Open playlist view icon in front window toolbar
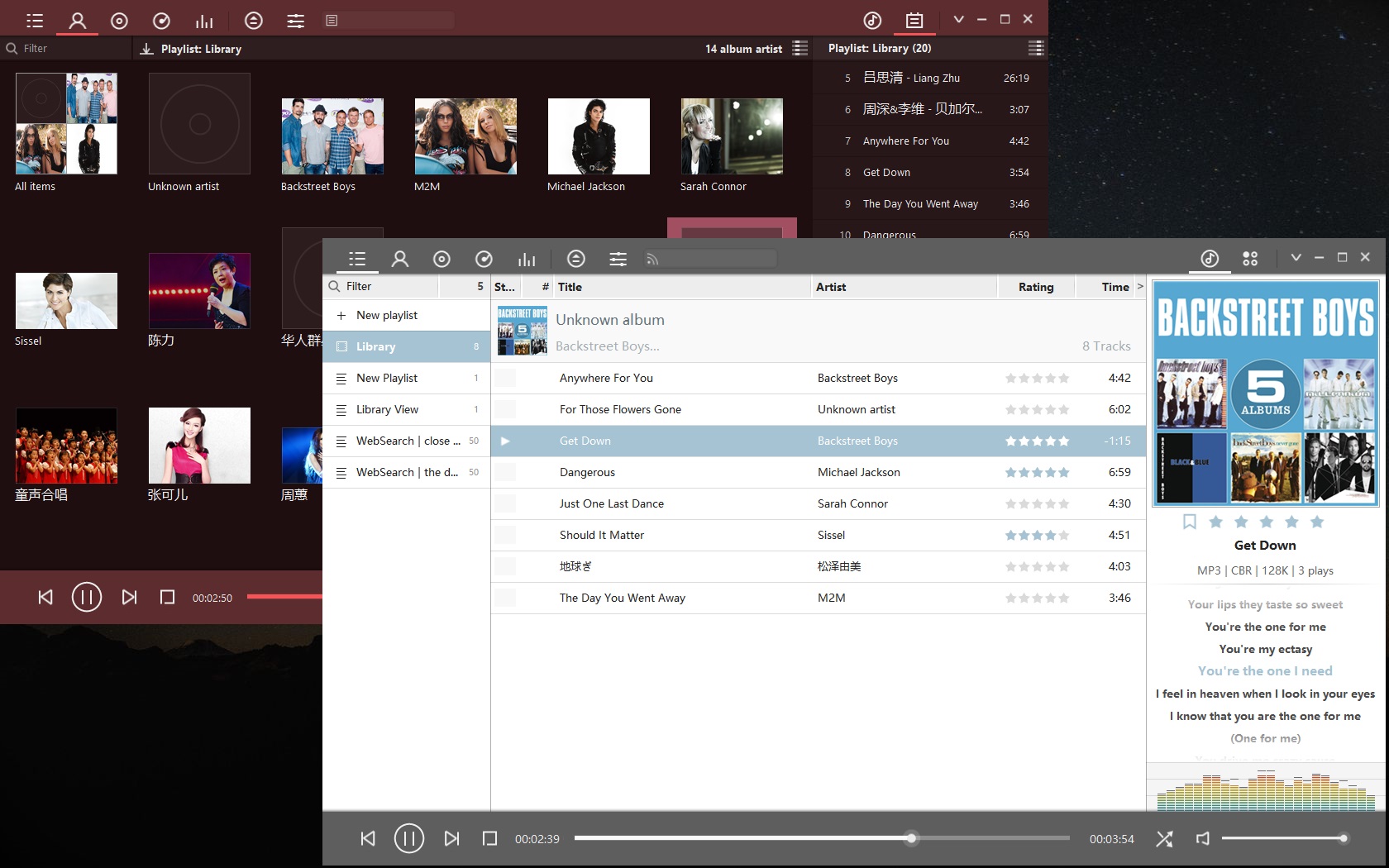Image resolution: width=1389 pixels, height=868 pixels. click(x=357, y=259)
